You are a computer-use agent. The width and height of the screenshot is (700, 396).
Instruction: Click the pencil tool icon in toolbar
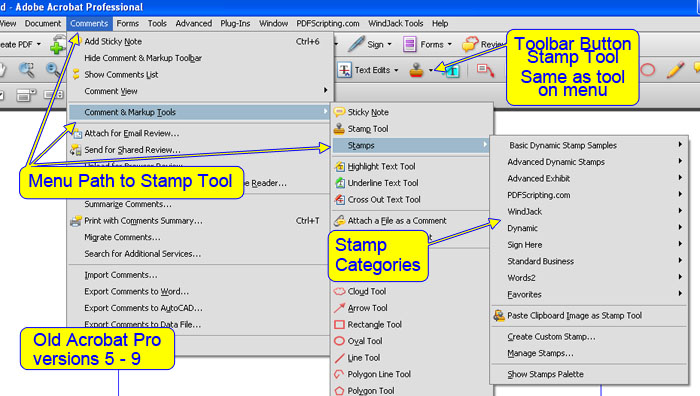(x=675, y=70)
